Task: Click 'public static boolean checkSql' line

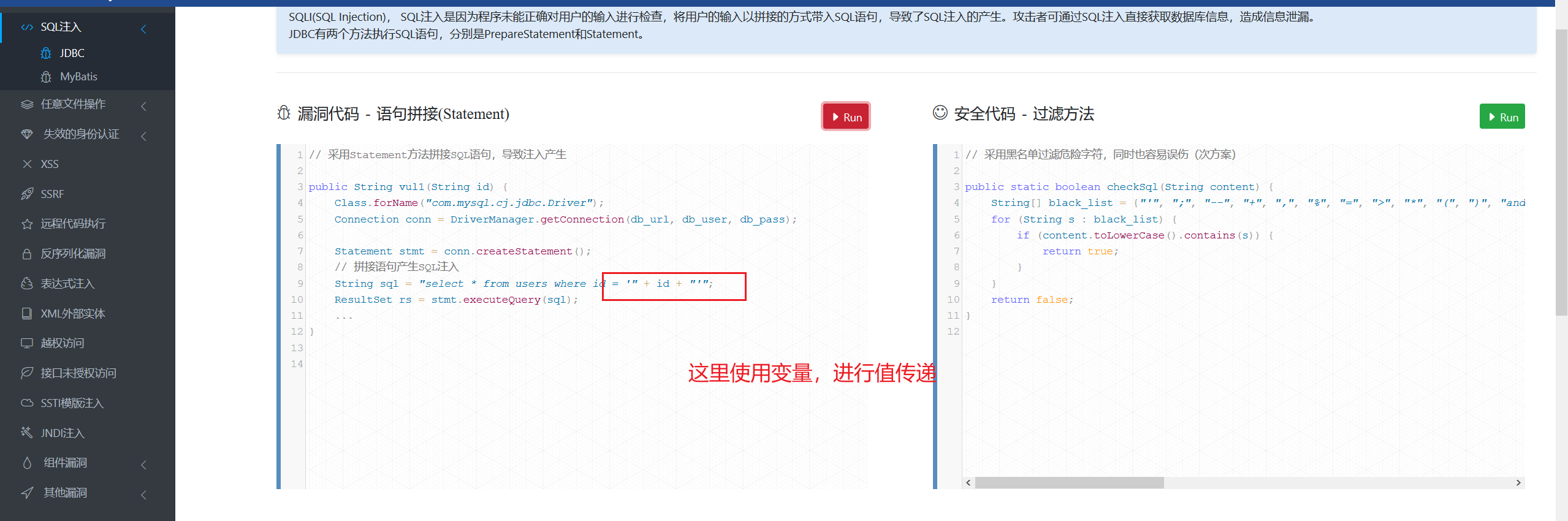Action: pos(1119,187)
